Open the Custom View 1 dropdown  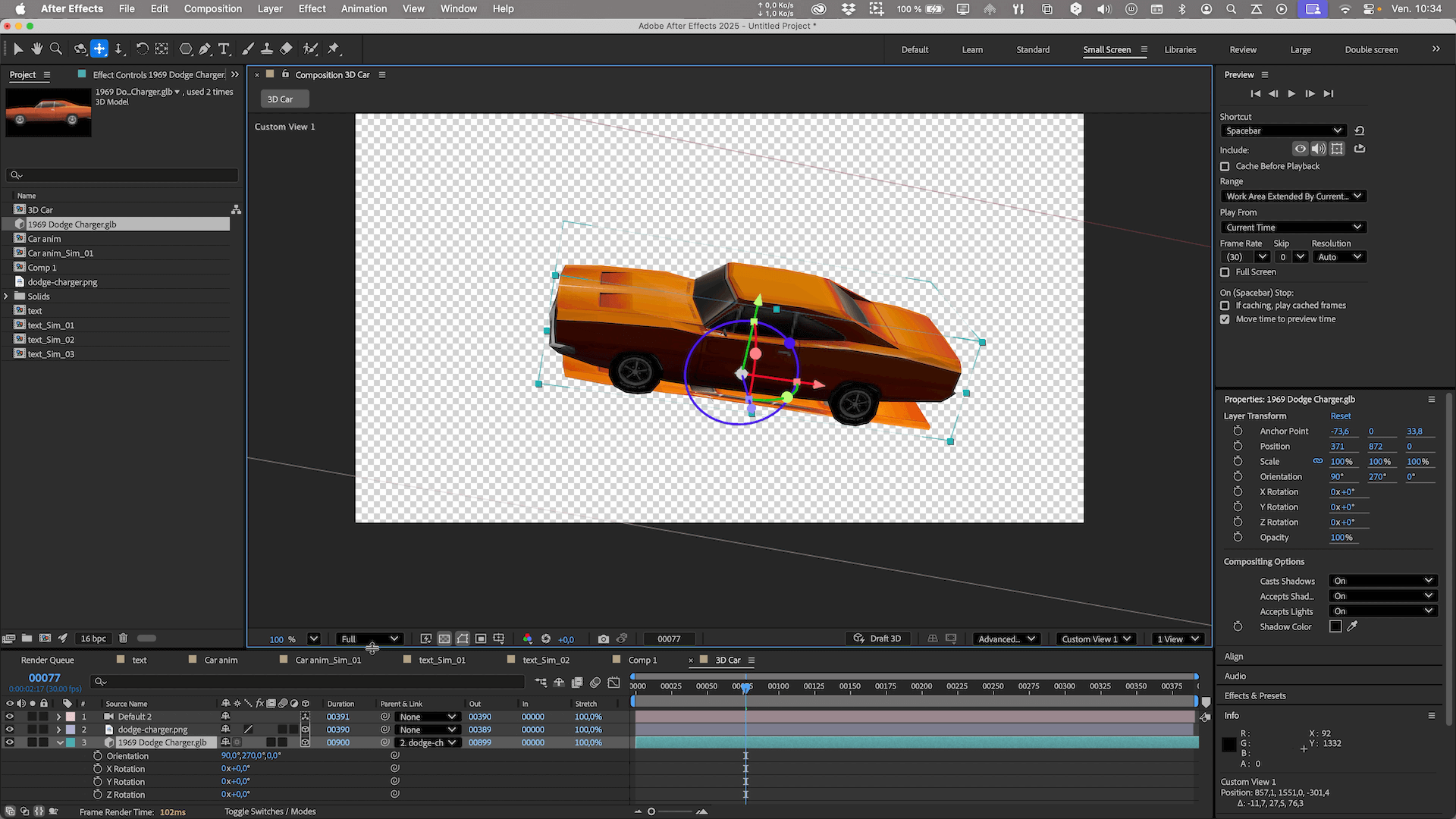point(1096,639)
